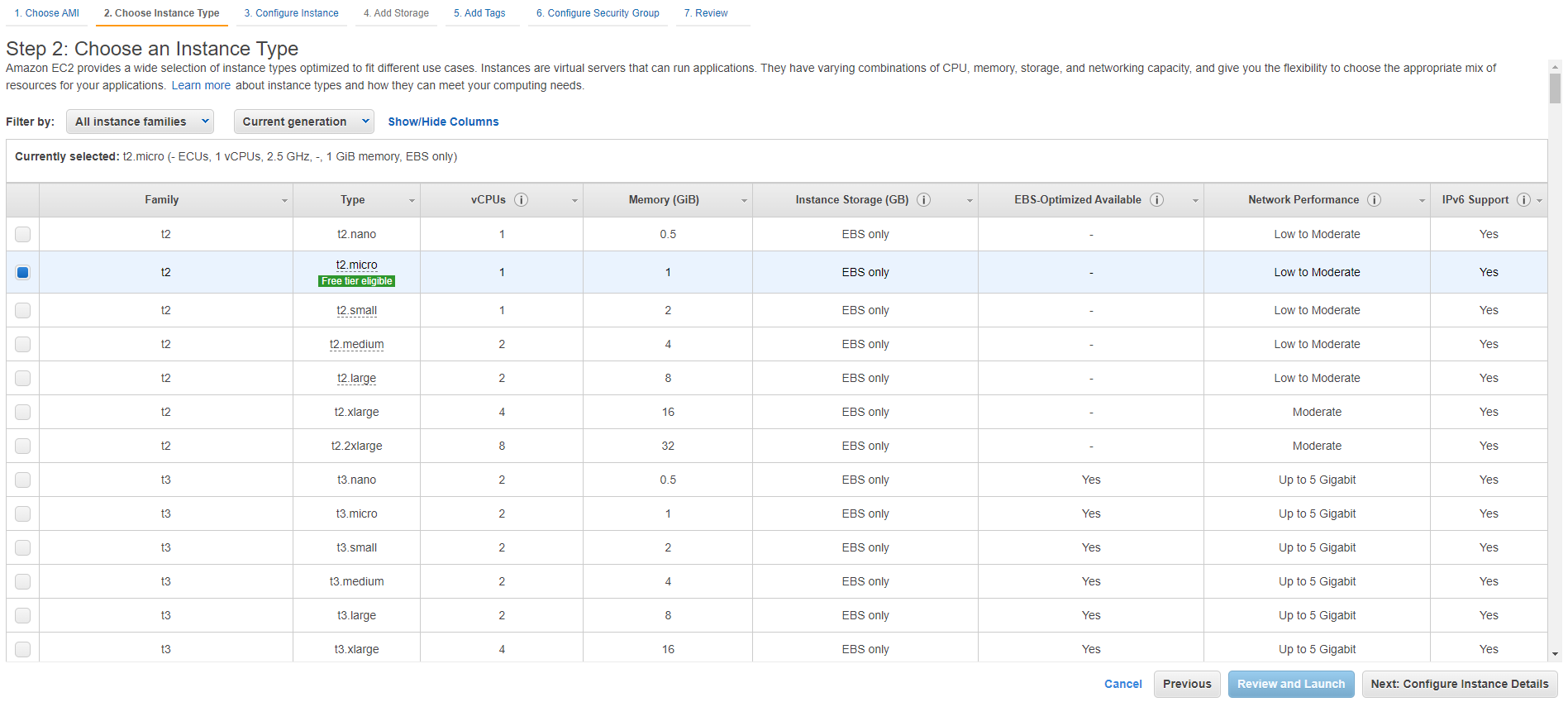Click the vertical scrollbar thumb
This screenshot has width=1568, height=702.
(x=1555, y=88)
